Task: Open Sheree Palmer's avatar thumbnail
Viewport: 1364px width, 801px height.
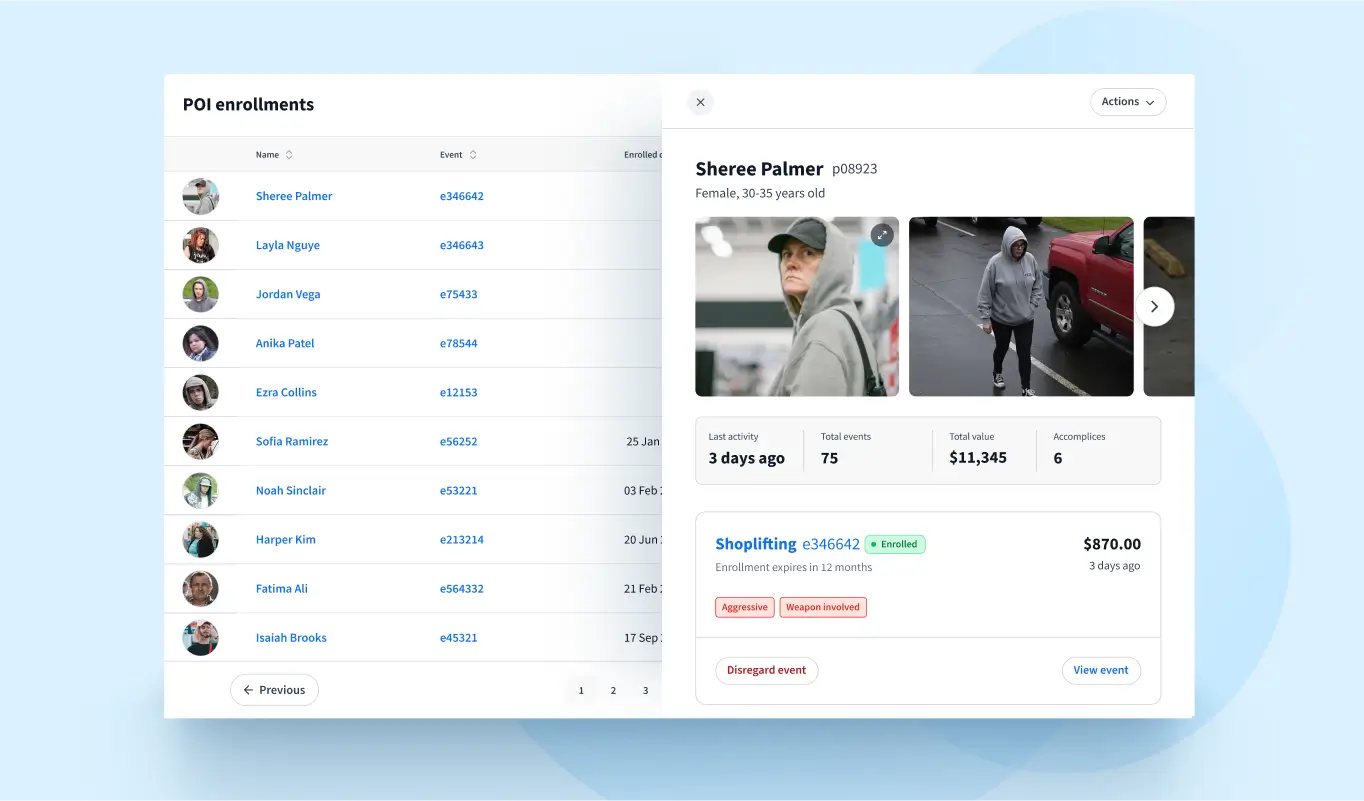Action: [200, 196]
